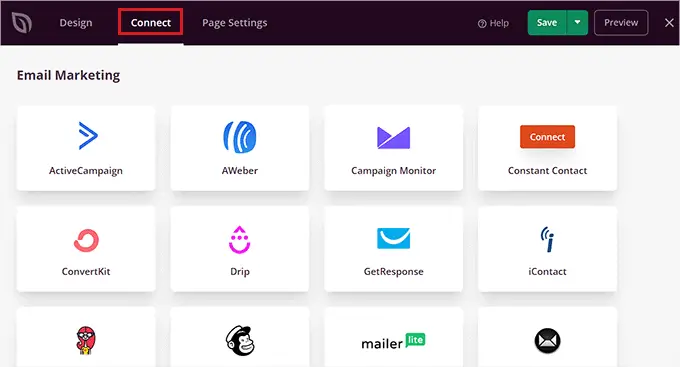Switch to the Design tab
The width and height of the screenshot is (680, 367).
point(76,23)
